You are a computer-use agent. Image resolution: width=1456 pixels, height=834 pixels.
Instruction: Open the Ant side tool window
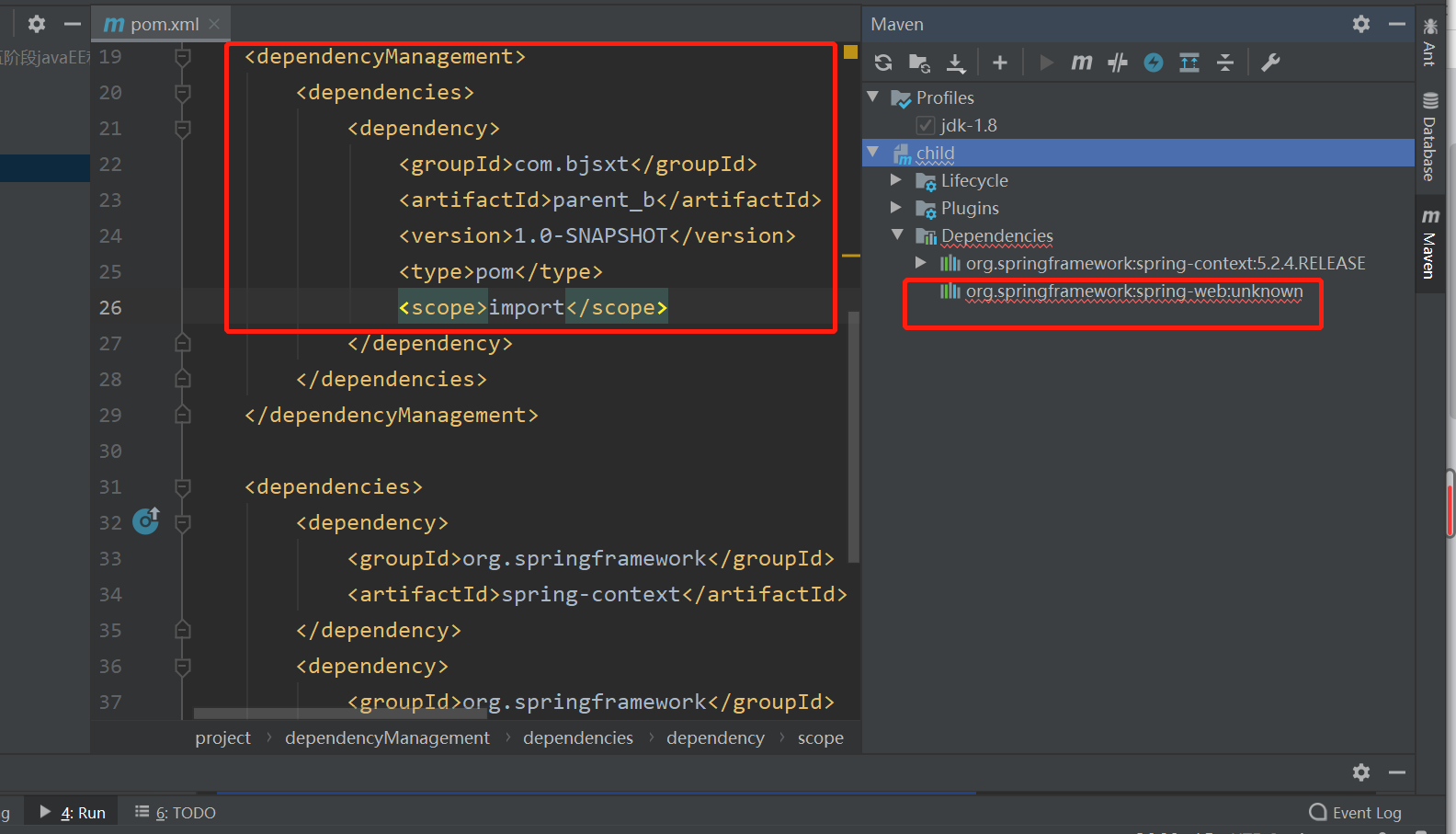[x=1429, y=41]
